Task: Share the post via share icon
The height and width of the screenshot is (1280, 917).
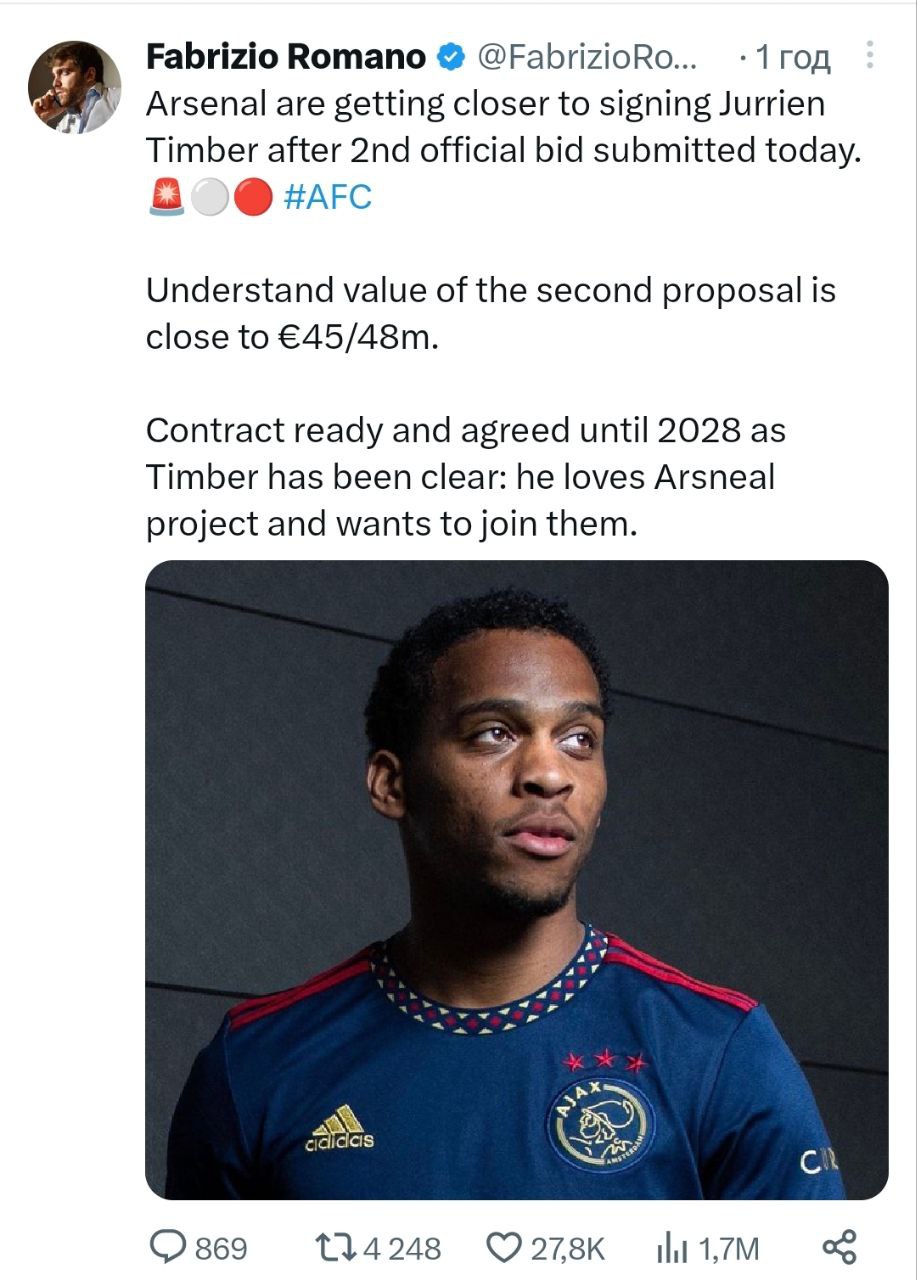Action: (839, 1246)
